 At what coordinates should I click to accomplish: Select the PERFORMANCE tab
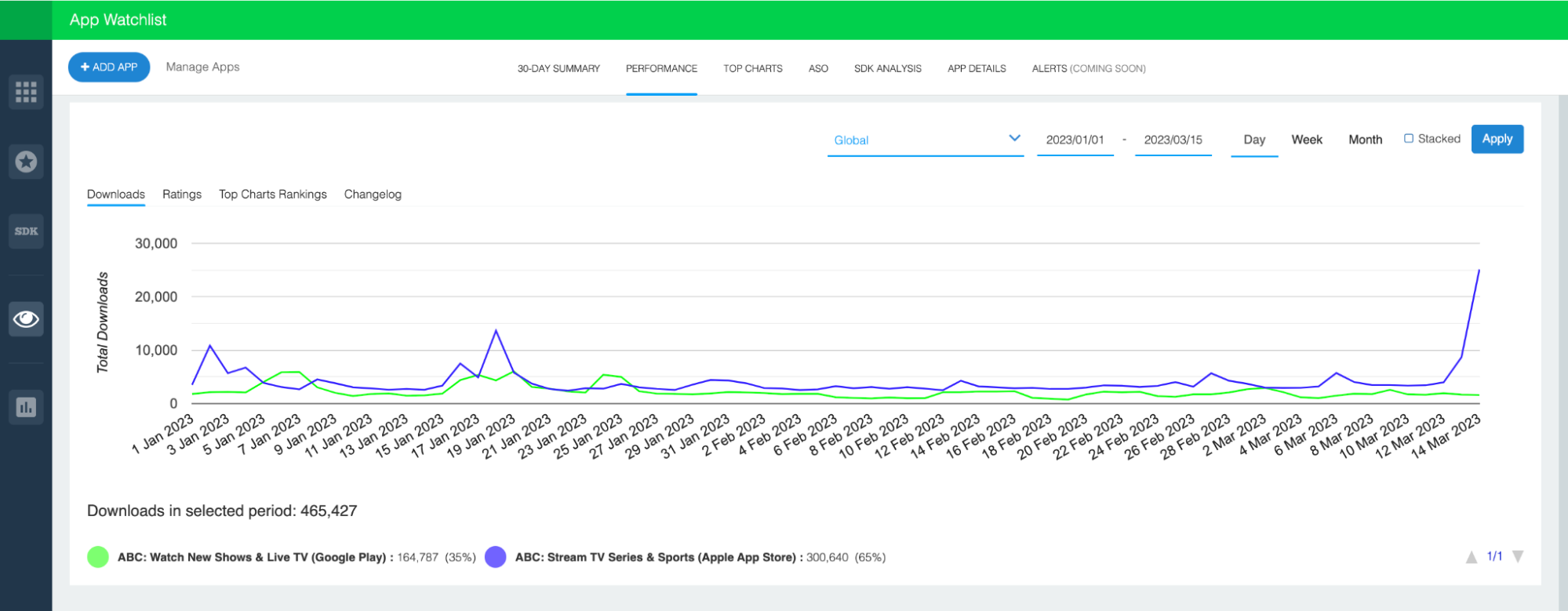[x=661, y=69]
